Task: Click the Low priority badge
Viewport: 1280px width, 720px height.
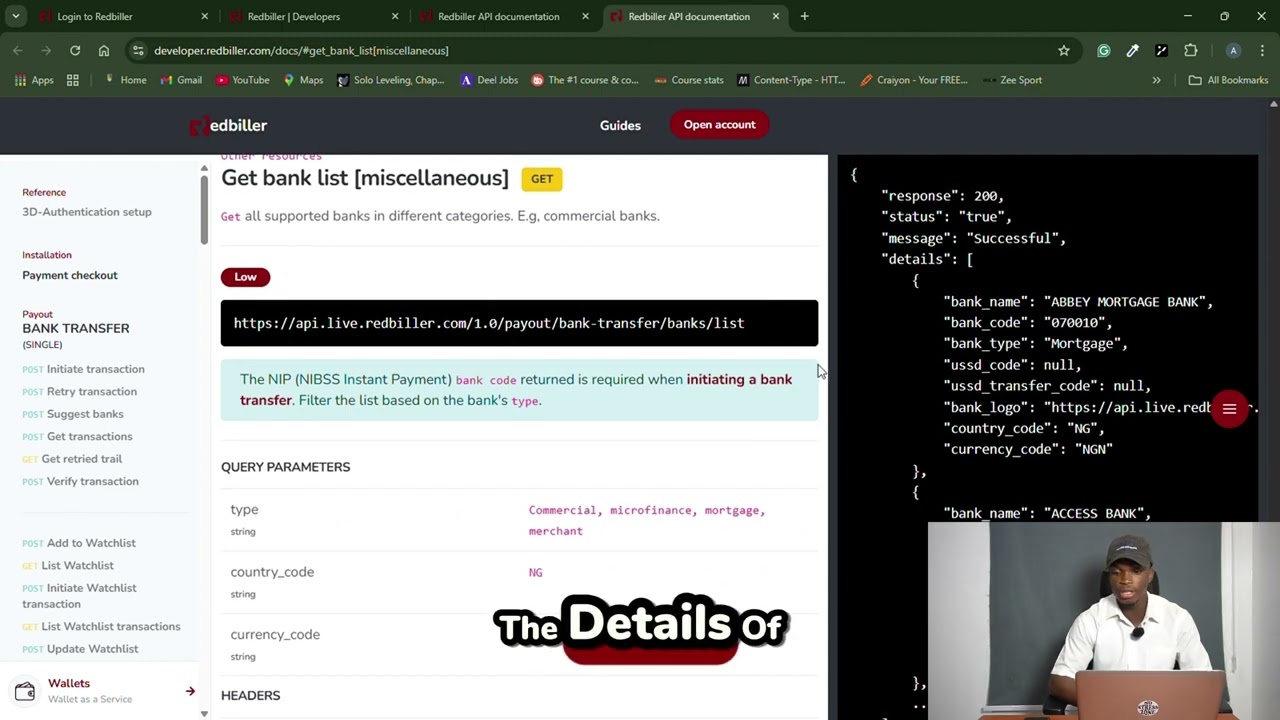Action: point(245,277)
